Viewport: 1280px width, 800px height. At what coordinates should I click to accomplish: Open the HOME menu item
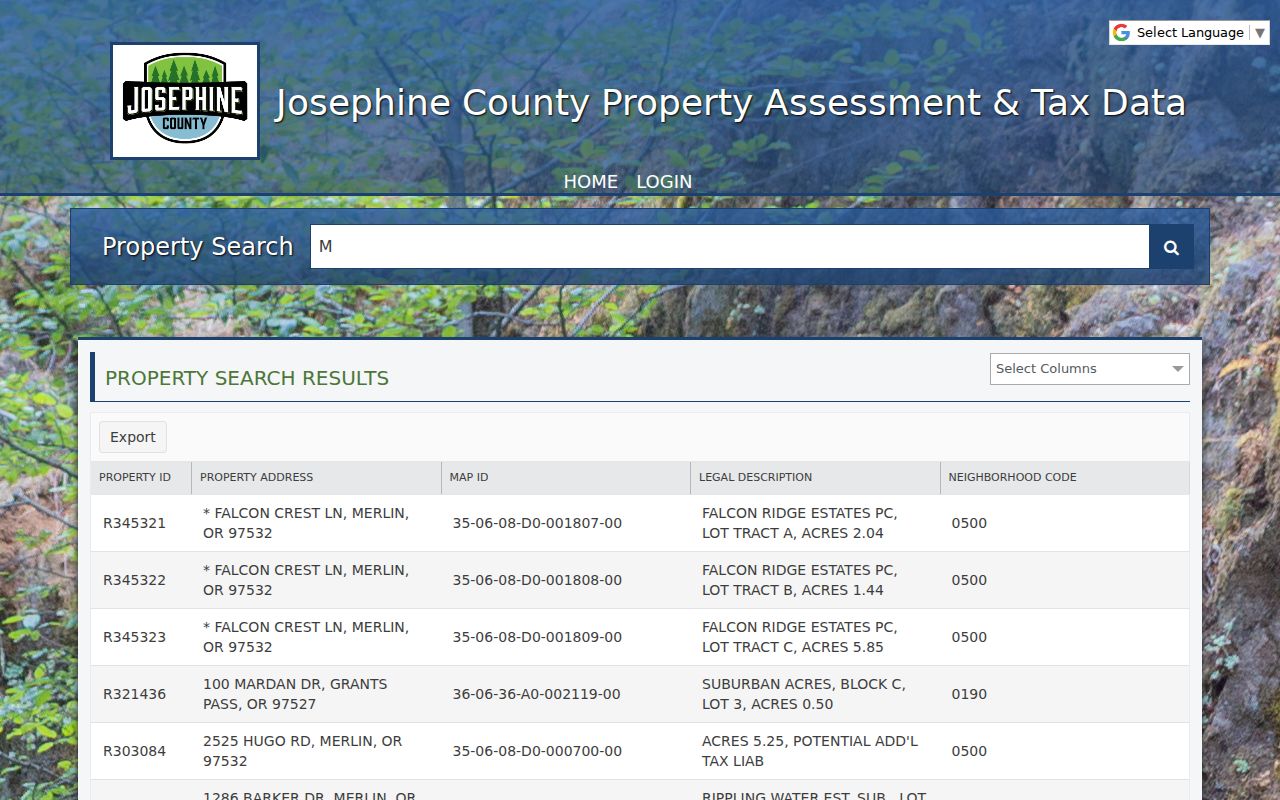tap(590, 181)
